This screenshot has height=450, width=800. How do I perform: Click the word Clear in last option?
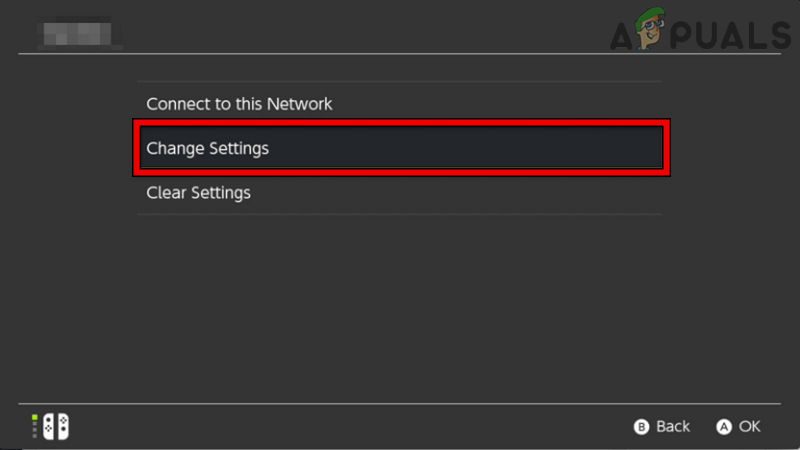166,192
